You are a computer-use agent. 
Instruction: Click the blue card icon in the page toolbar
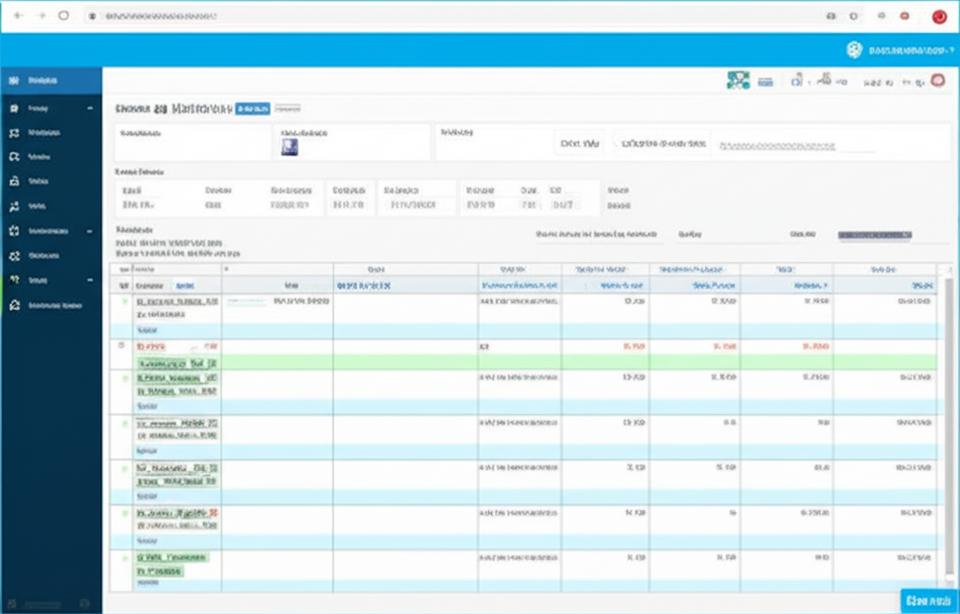coord(765,81)
